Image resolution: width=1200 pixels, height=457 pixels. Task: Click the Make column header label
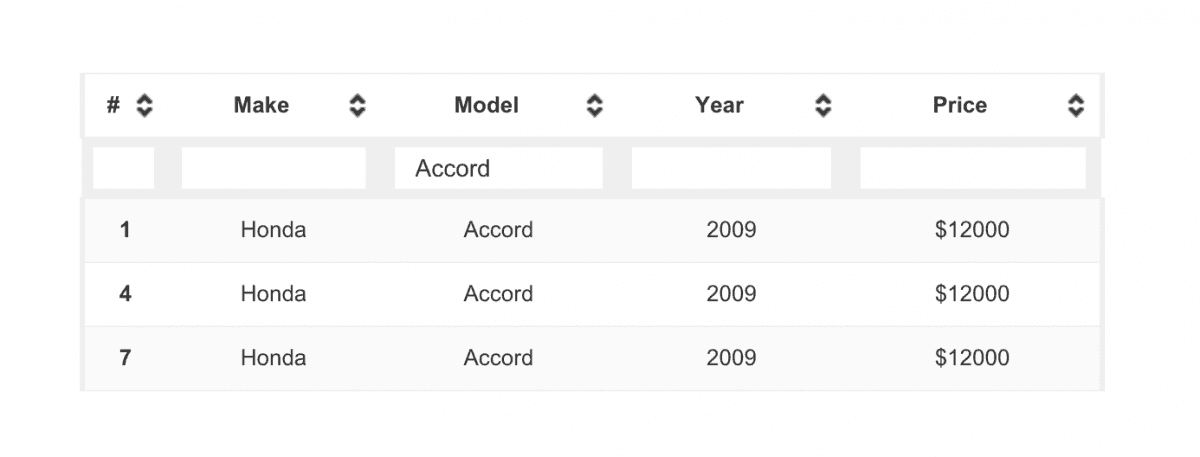click(261, 105)
